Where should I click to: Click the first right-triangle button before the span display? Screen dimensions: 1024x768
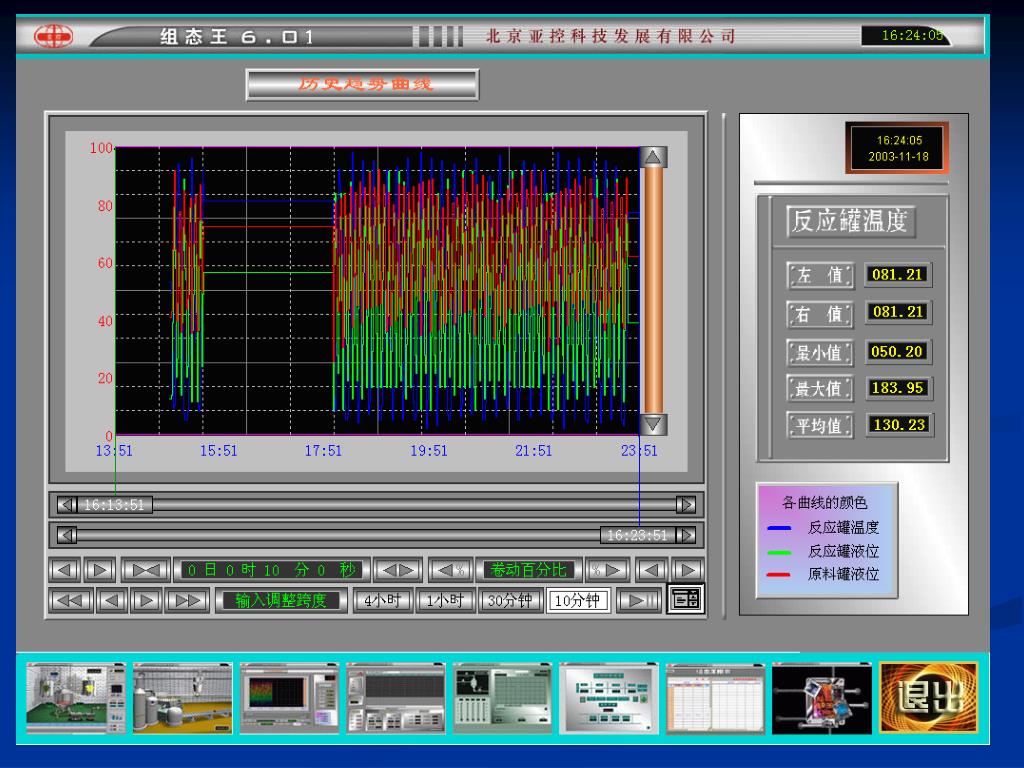point(99,570)
